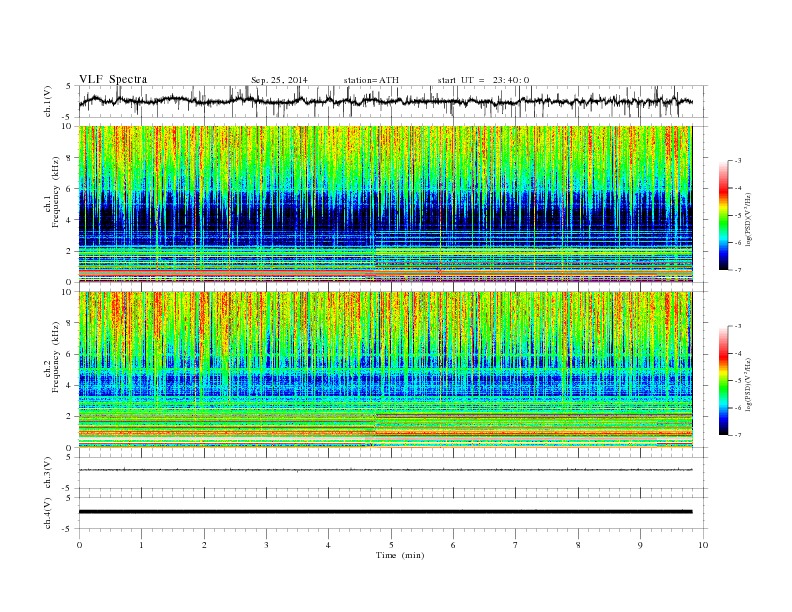Click the "6" kHz tick on ch.2 spectrogram
Image resolution: width=792 pixels, height=612 pixels.
[69, 354]
